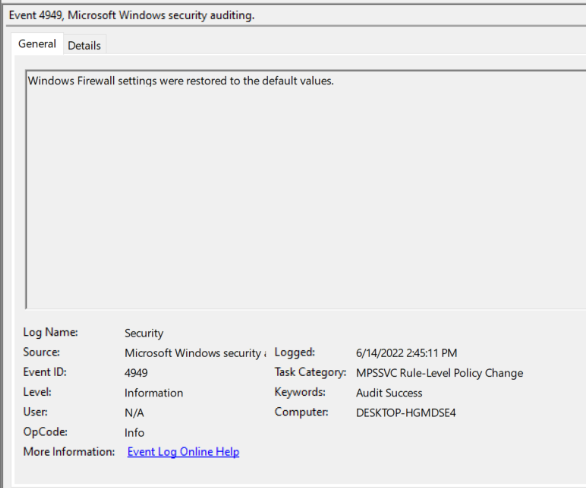Click the firewall settings restored message text

(181, 81)
